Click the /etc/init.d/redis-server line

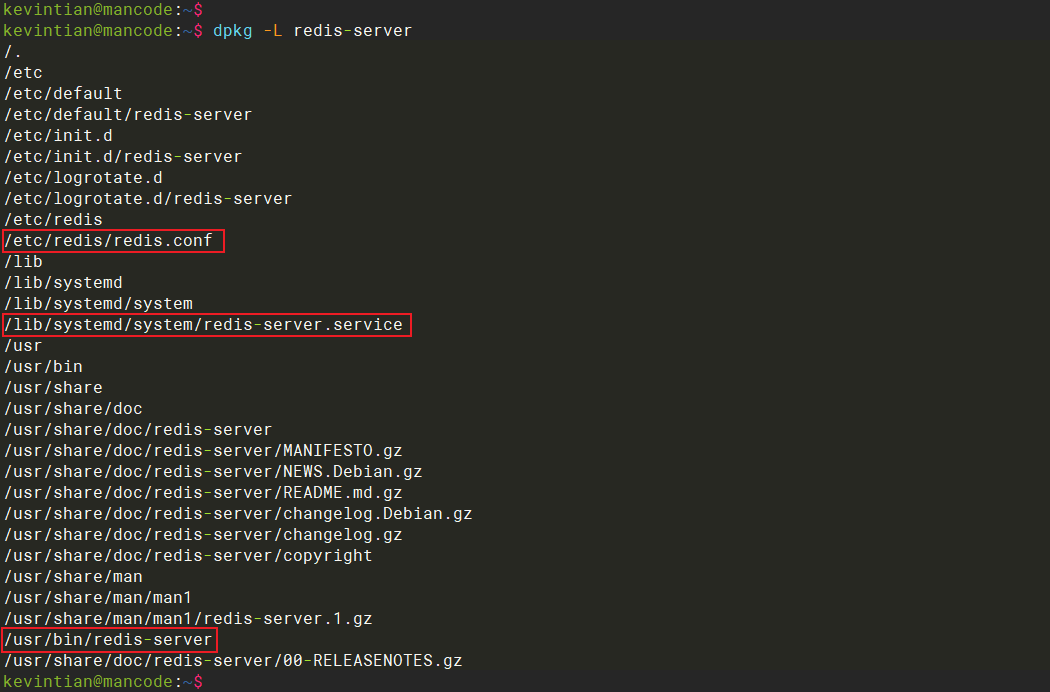pyautogui.click(x=123, y=157)
